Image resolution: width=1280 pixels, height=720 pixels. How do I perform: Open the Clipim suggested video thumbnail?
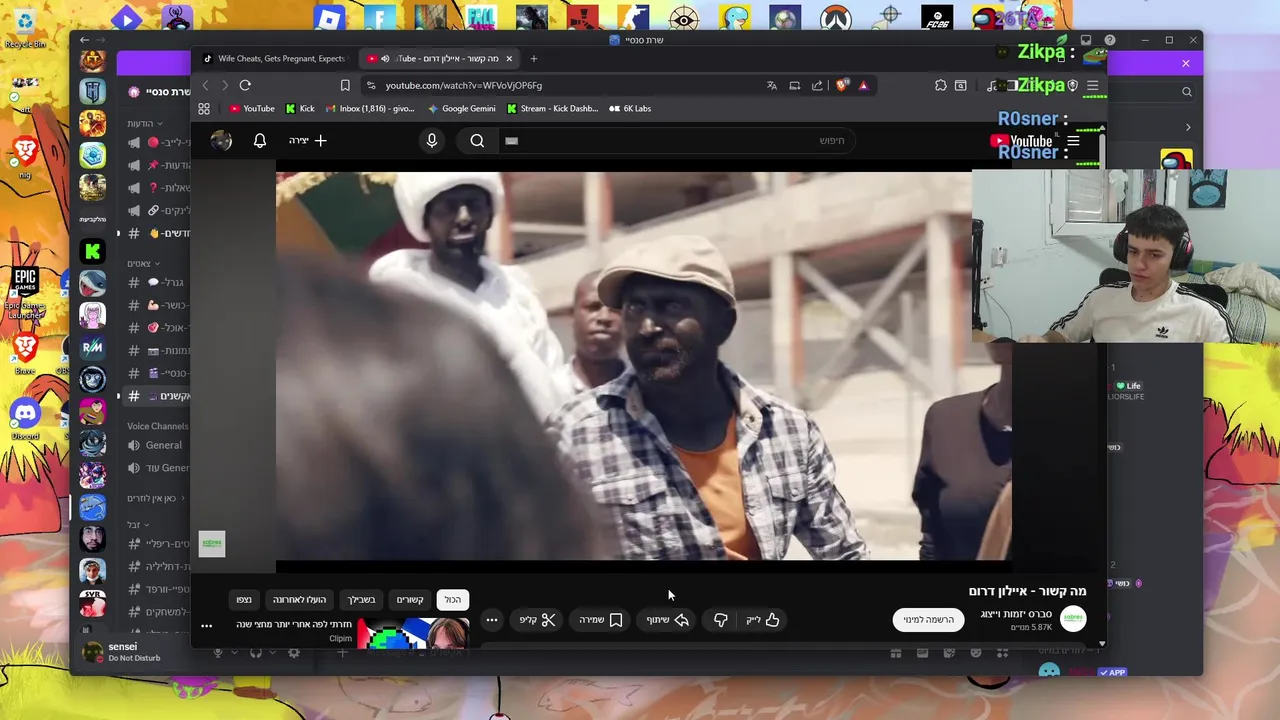click(x=413, y=634)
